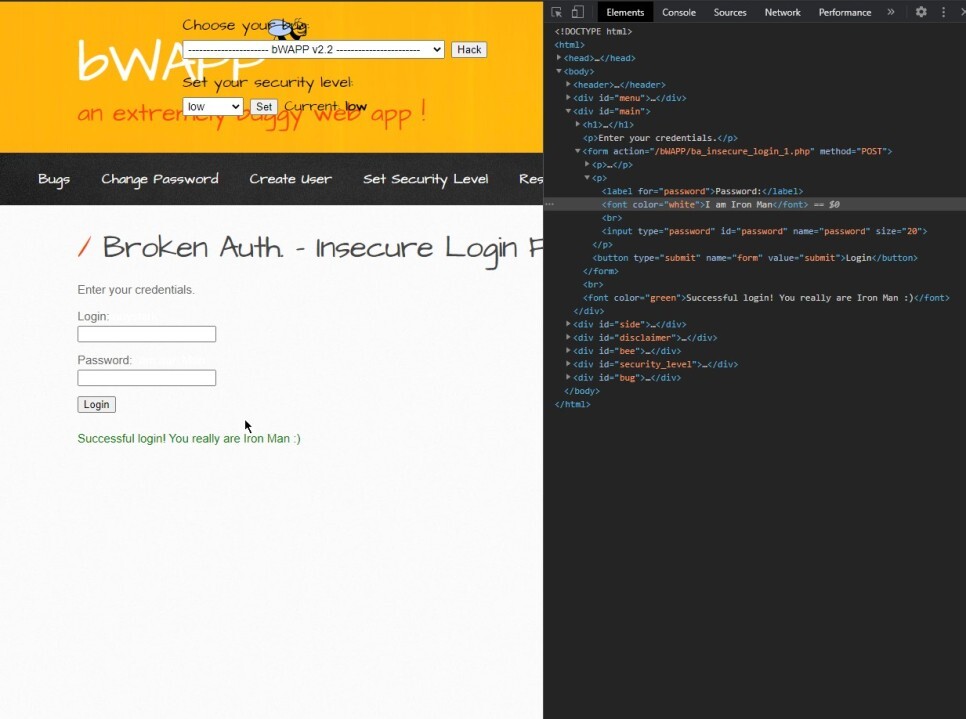Open the Create User menu link
The image size is (966, 719).
tap(290, 179)
